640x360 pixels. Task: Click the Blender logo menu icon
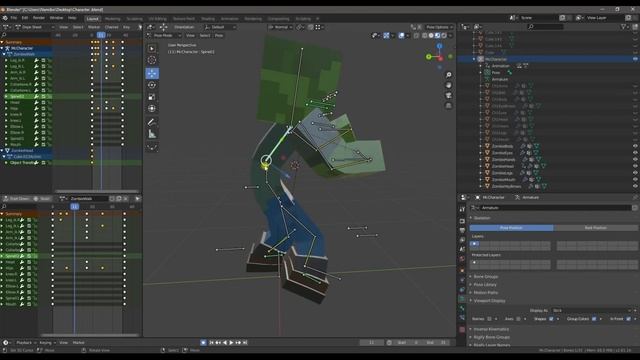tap(5, 18)
